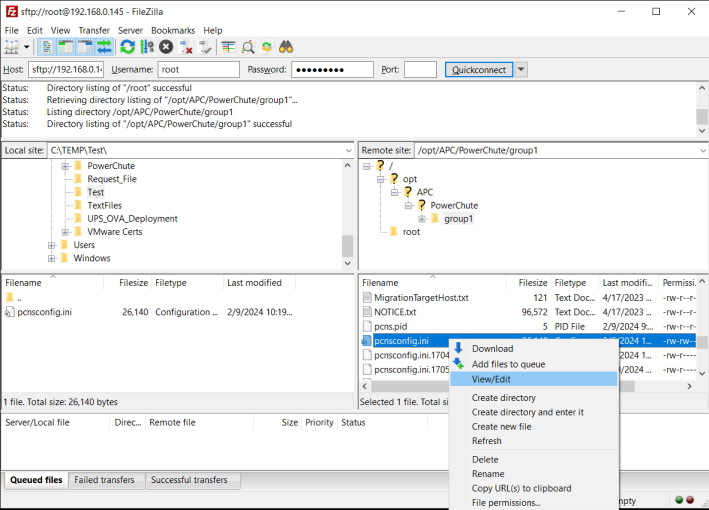
Task: Select the TextFiles local folder
Action: pos(104,205)
